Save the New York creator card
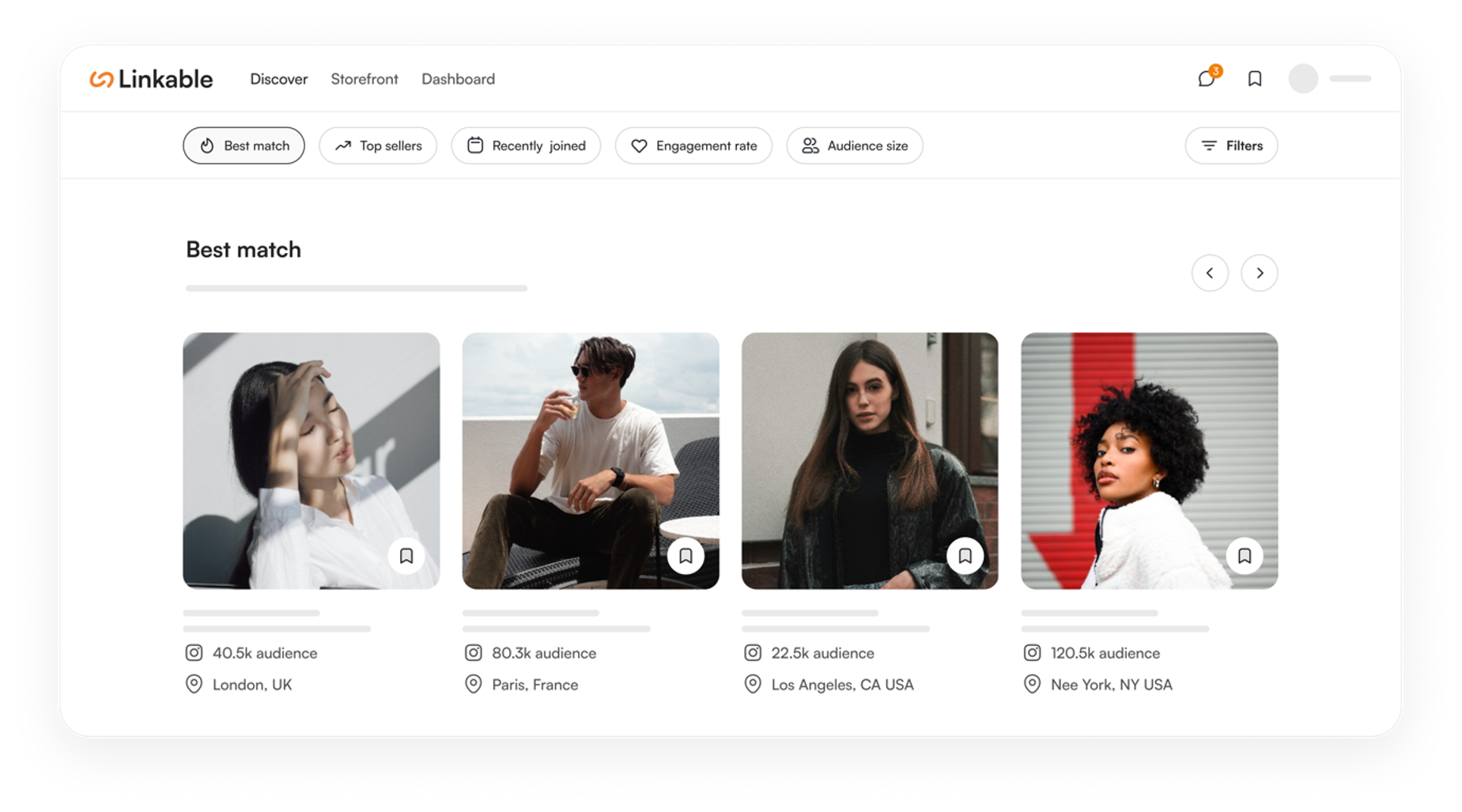The width and height of the screenshot is (1462, 812). 1244,556
